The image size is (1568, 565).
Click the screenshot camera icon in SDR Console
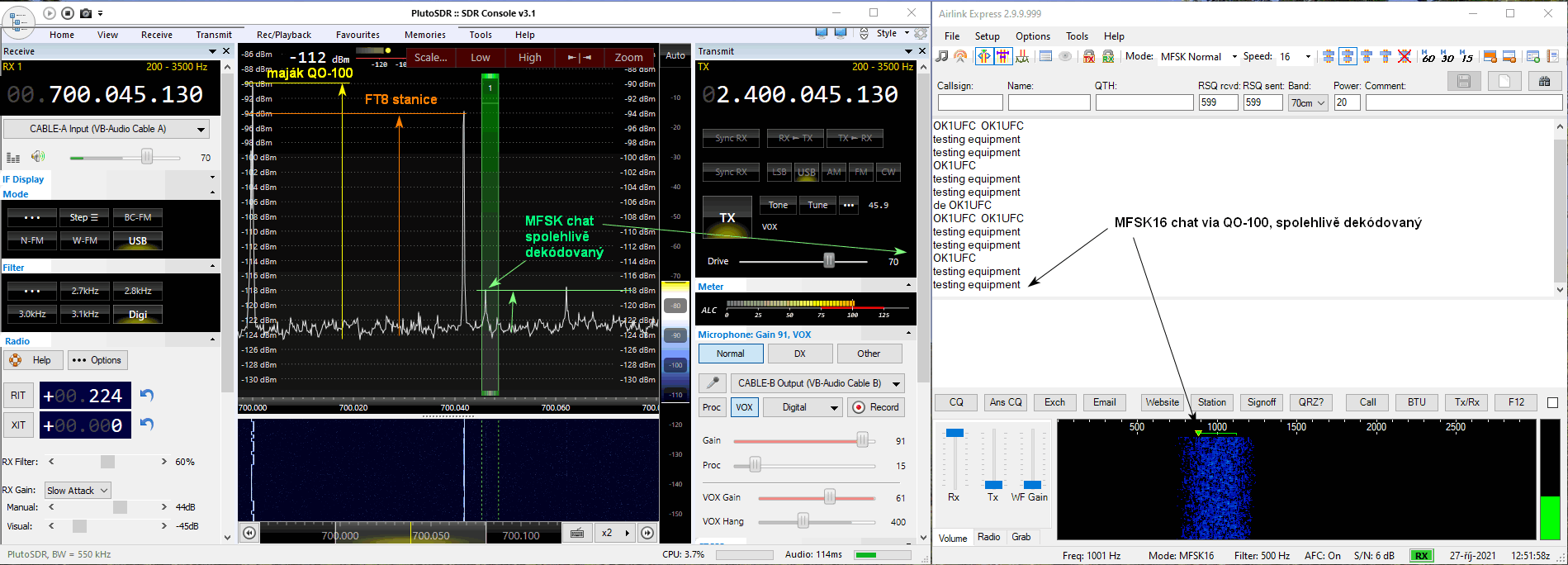point(85,13)
